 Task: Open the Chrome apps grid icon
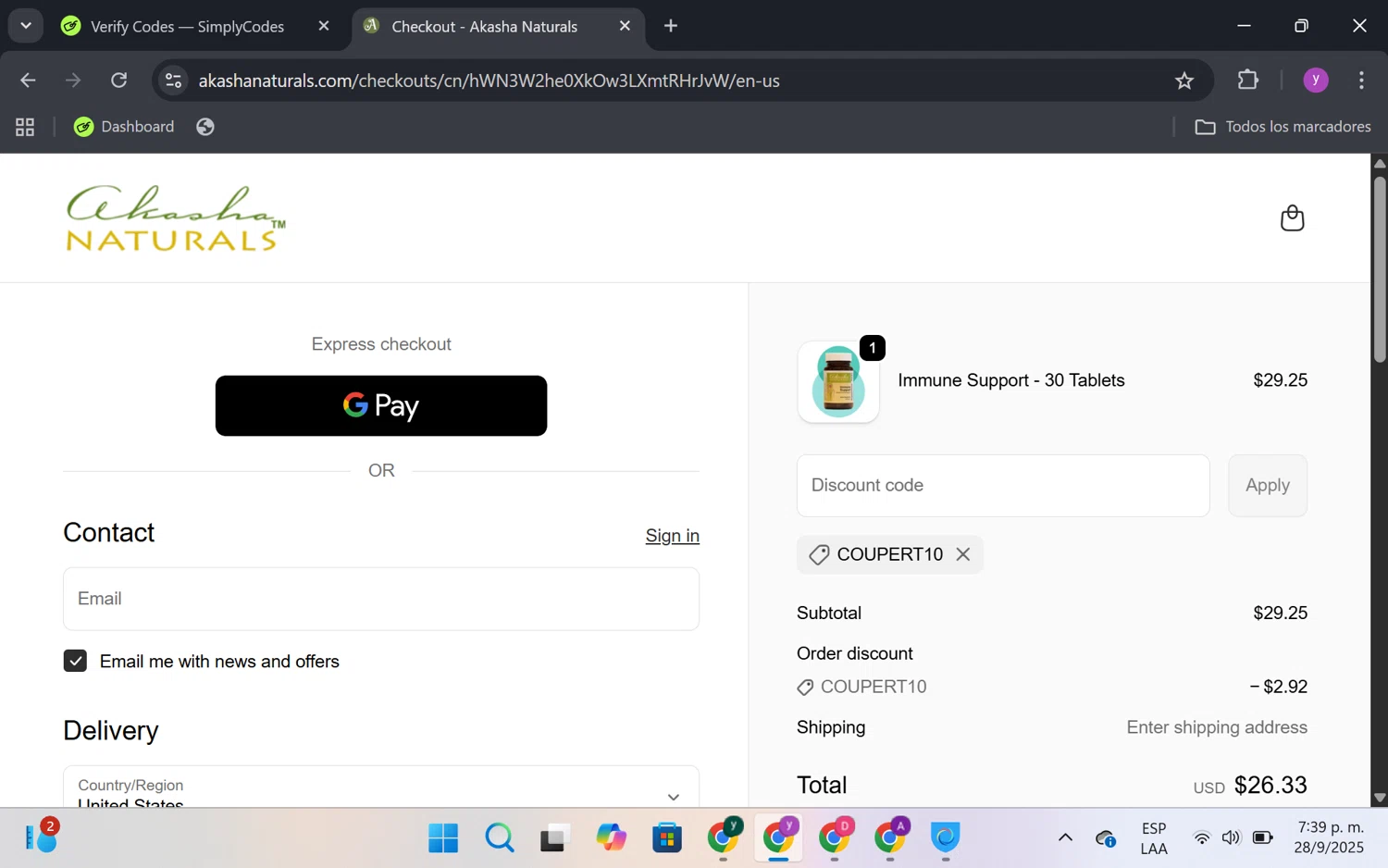pyautogui.click(x=25, y=127)
